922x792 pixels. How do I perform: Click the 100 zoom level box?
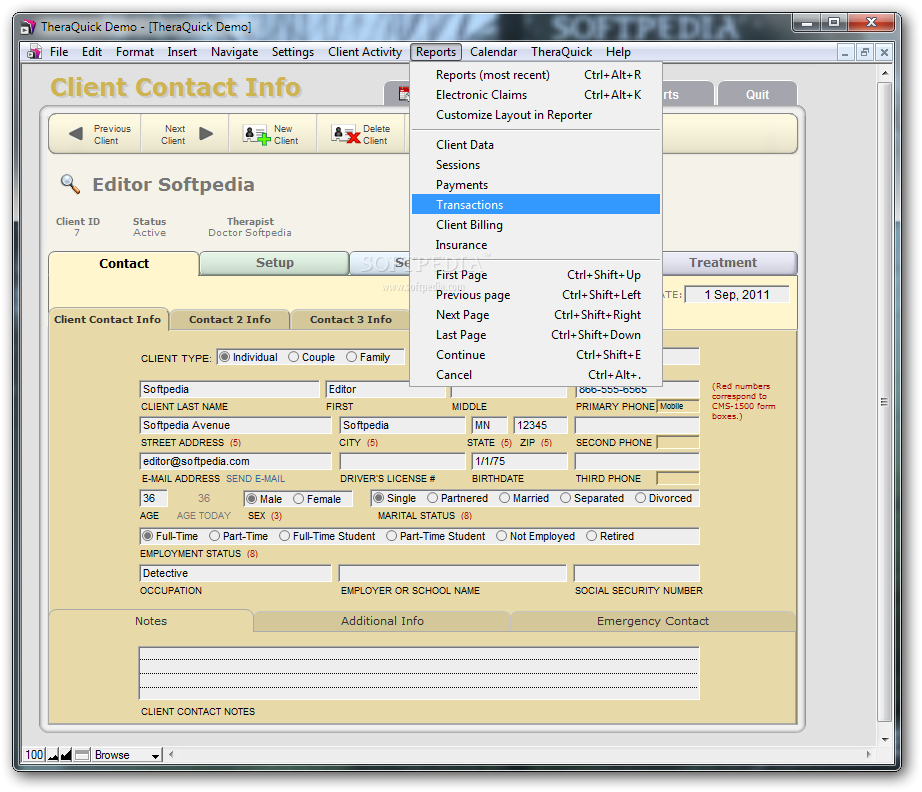coord(34,754)
